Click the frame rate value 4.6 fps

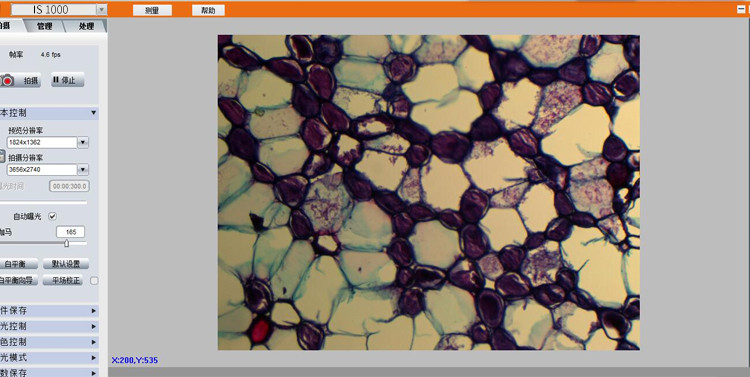point(51,55)
